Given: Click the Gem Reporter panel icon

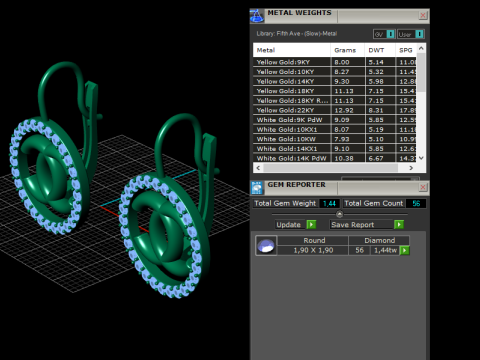Looking at the screenshot, I should point(257,188).
